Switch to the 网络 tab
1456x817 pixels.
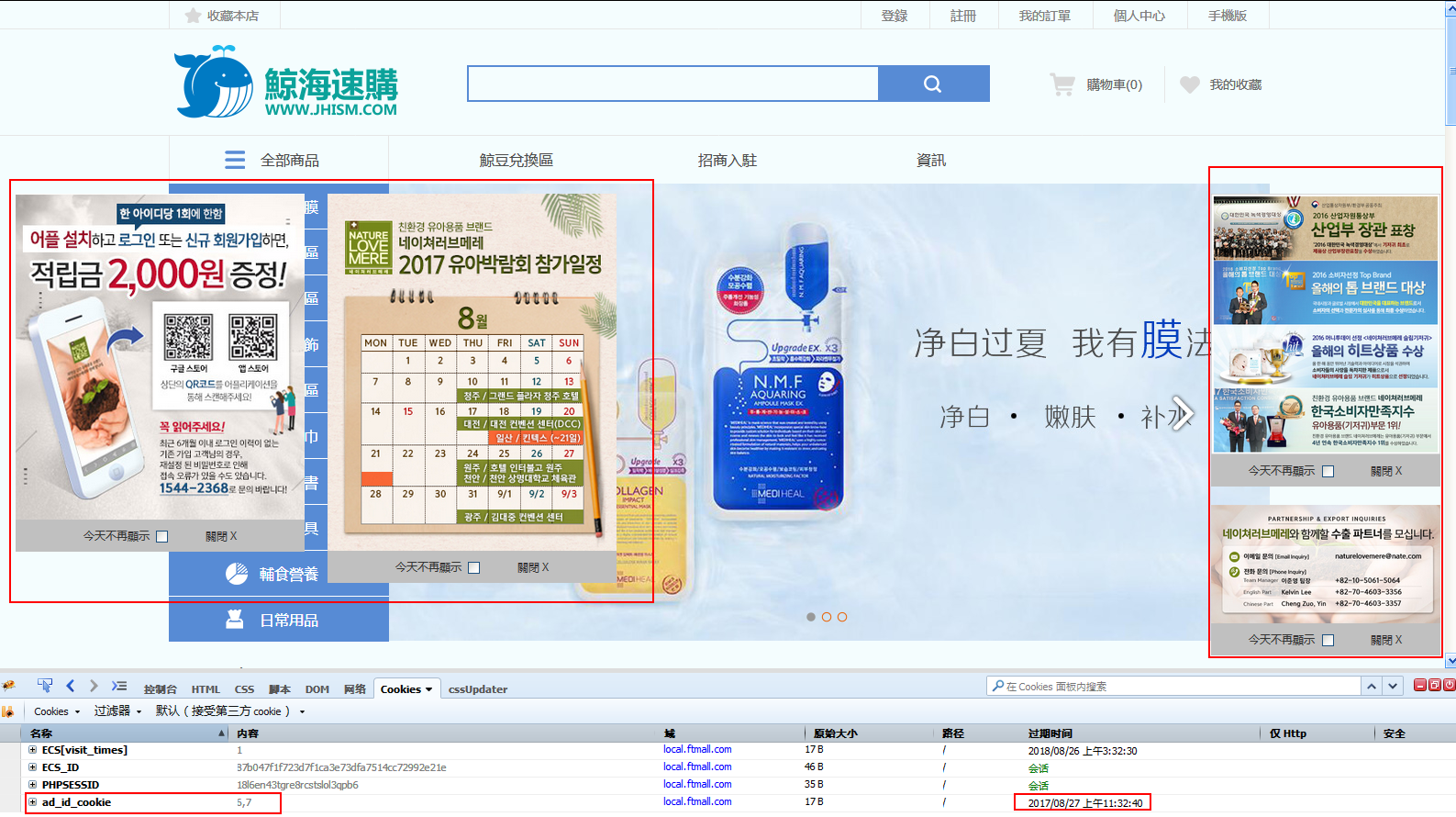355,689
